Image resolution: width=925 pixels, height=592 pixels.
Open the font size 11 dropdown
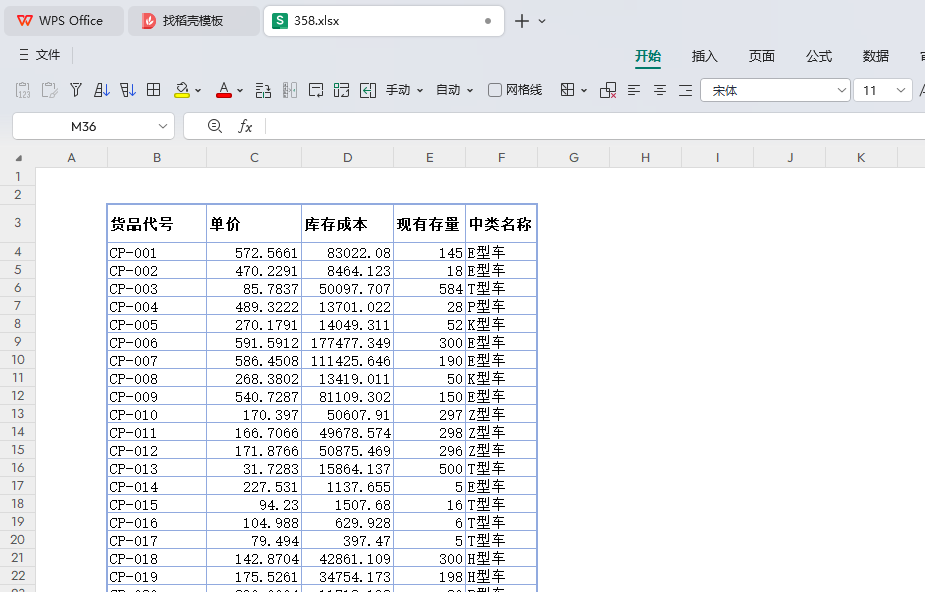901,91
